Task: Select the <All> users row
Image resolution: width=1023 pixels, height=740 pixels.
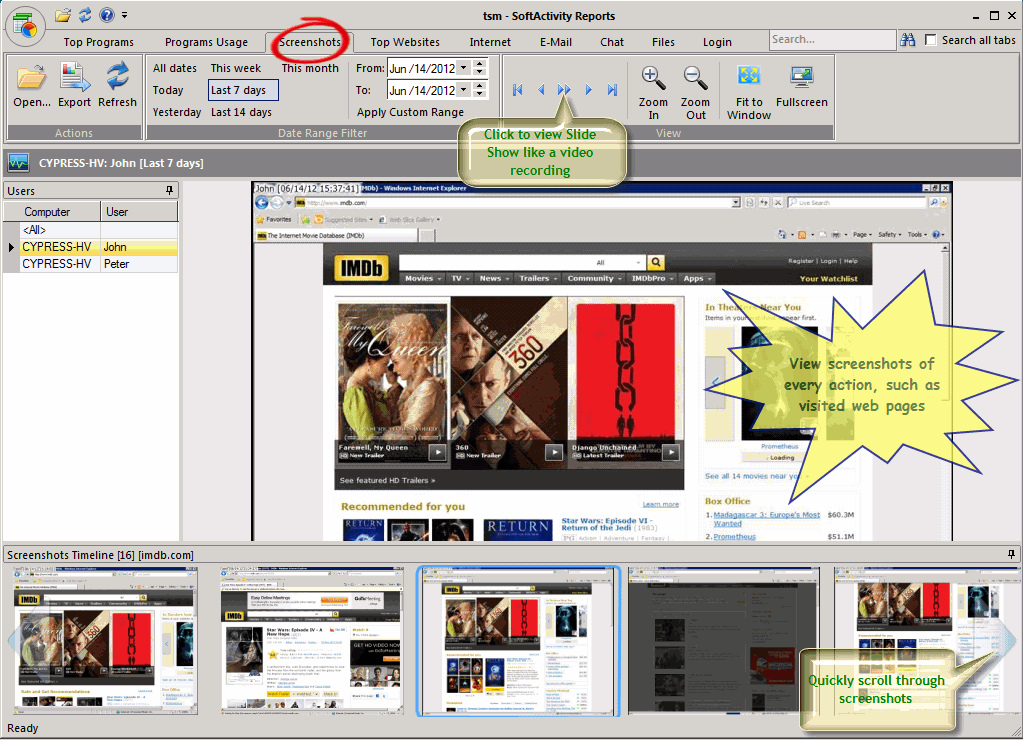Action: tap(91, 230)
